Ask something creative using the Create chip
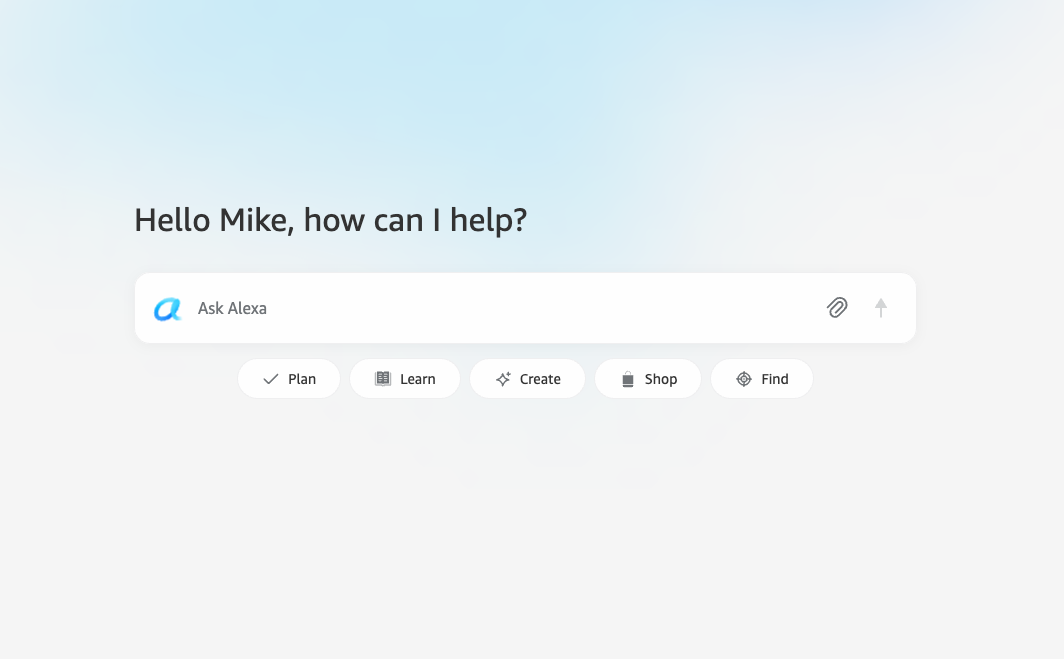The width and height of the screenshot is (1064, 659). (527, 378)
